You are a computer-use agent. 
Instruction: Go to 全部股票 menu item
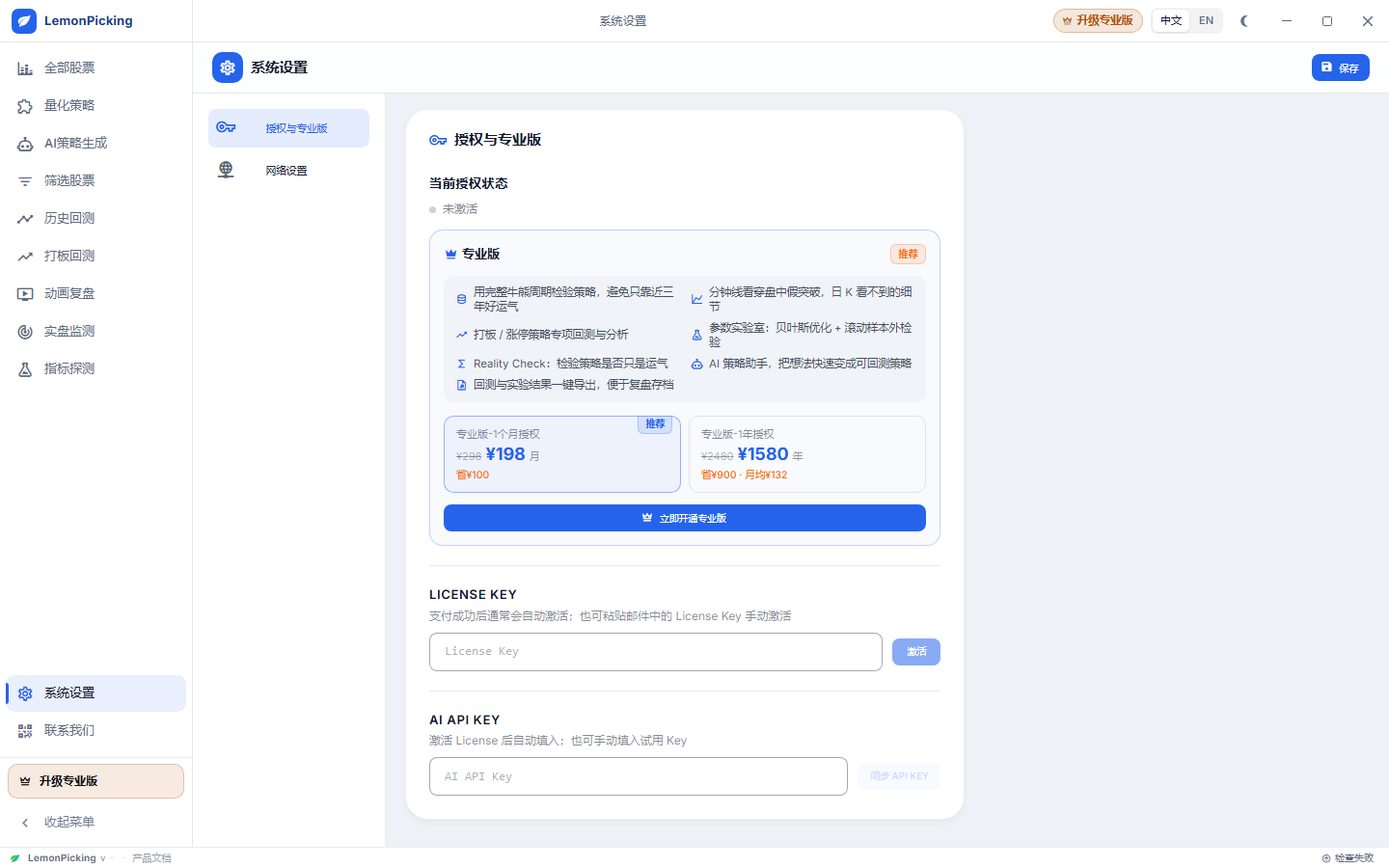pos(95,68)
